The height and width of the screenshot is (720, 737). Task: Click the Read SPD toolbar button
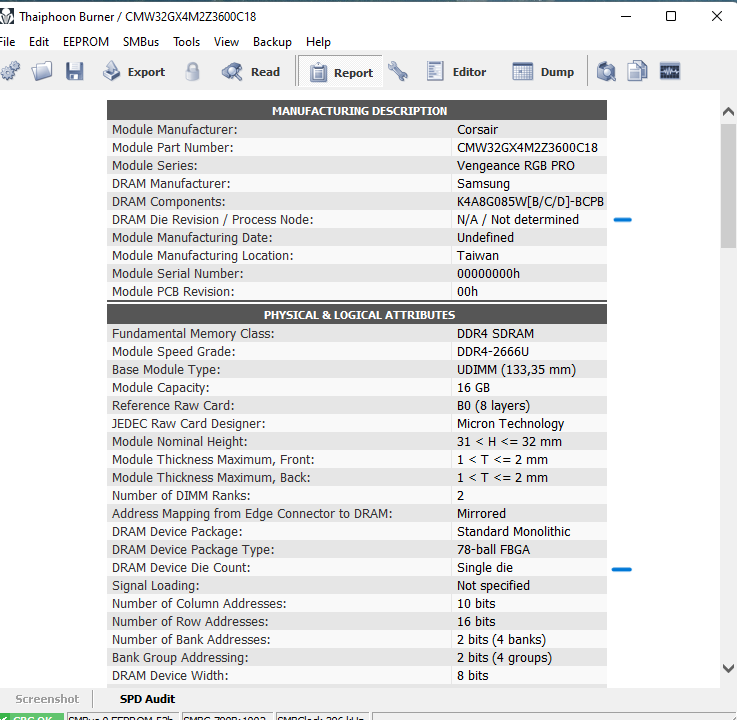tap(251, 72)
